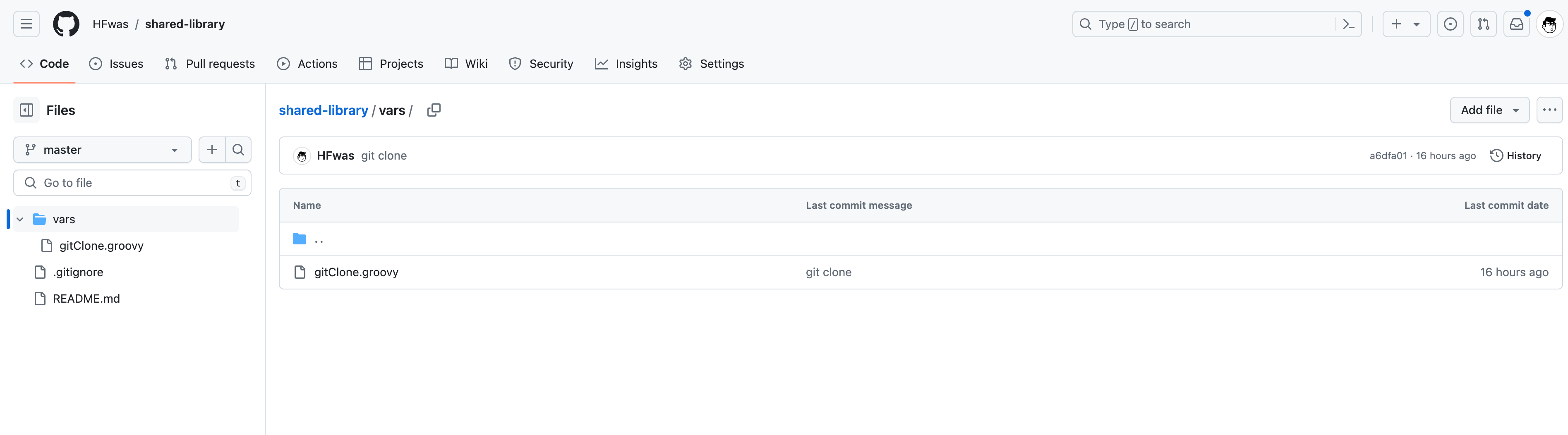Open the notifications inbox icon
The image size is (1568, 435).
[x=1516, y=24]
